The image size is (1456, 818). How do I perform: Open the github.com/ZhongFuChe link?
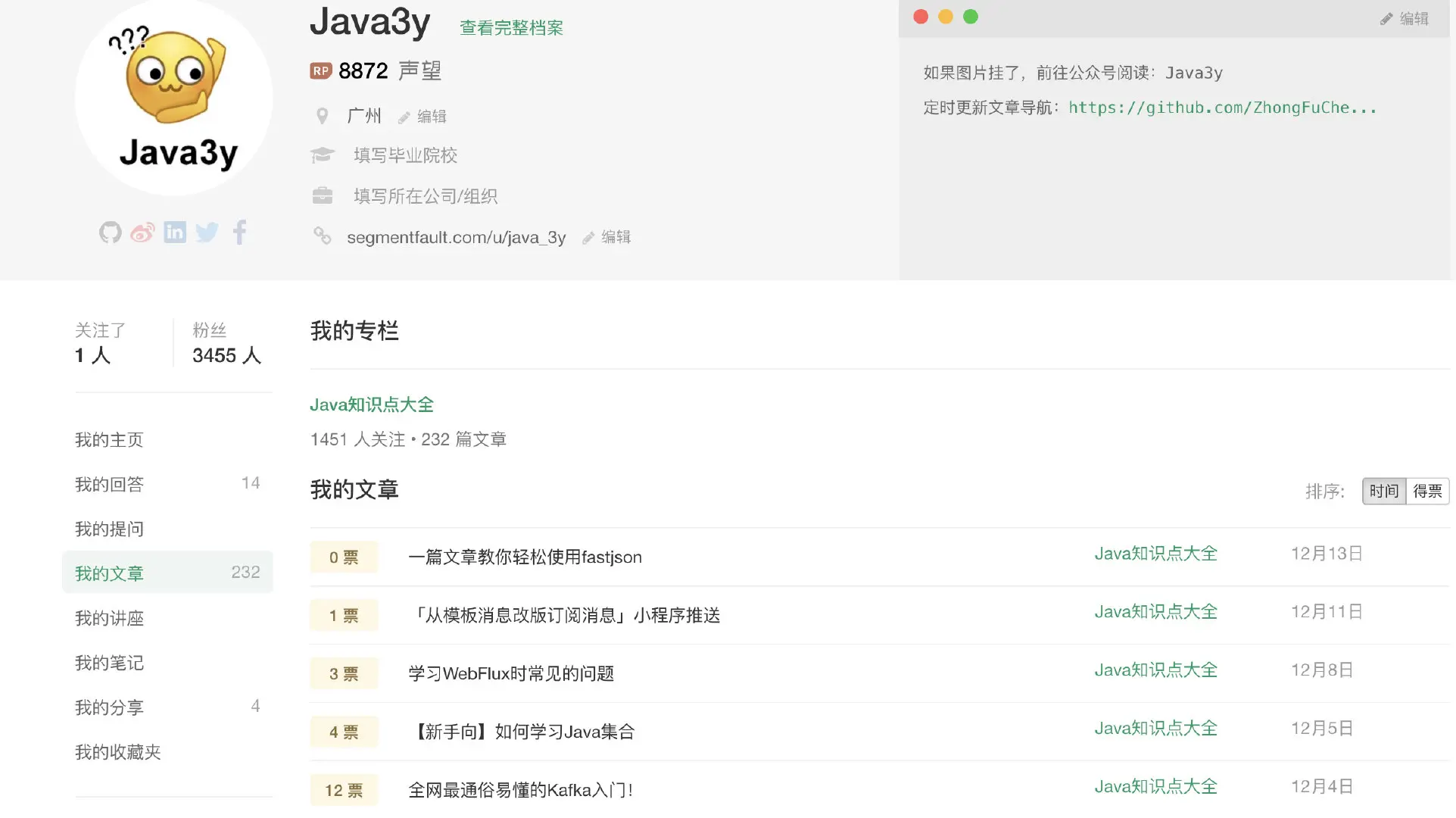pyautogui.click(x=1222, y=108)
